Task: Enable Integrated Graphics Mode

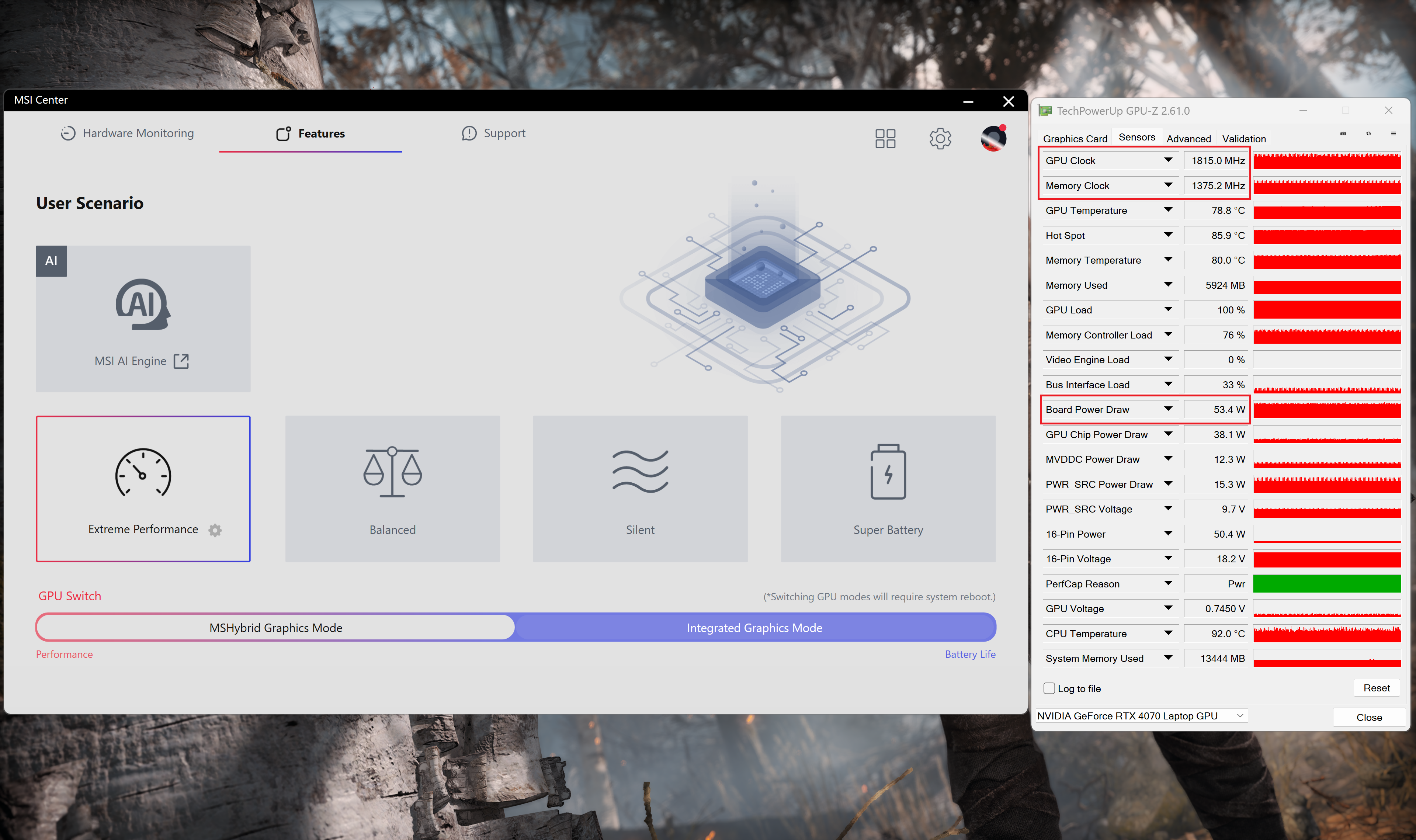Action: click(754, 628)
